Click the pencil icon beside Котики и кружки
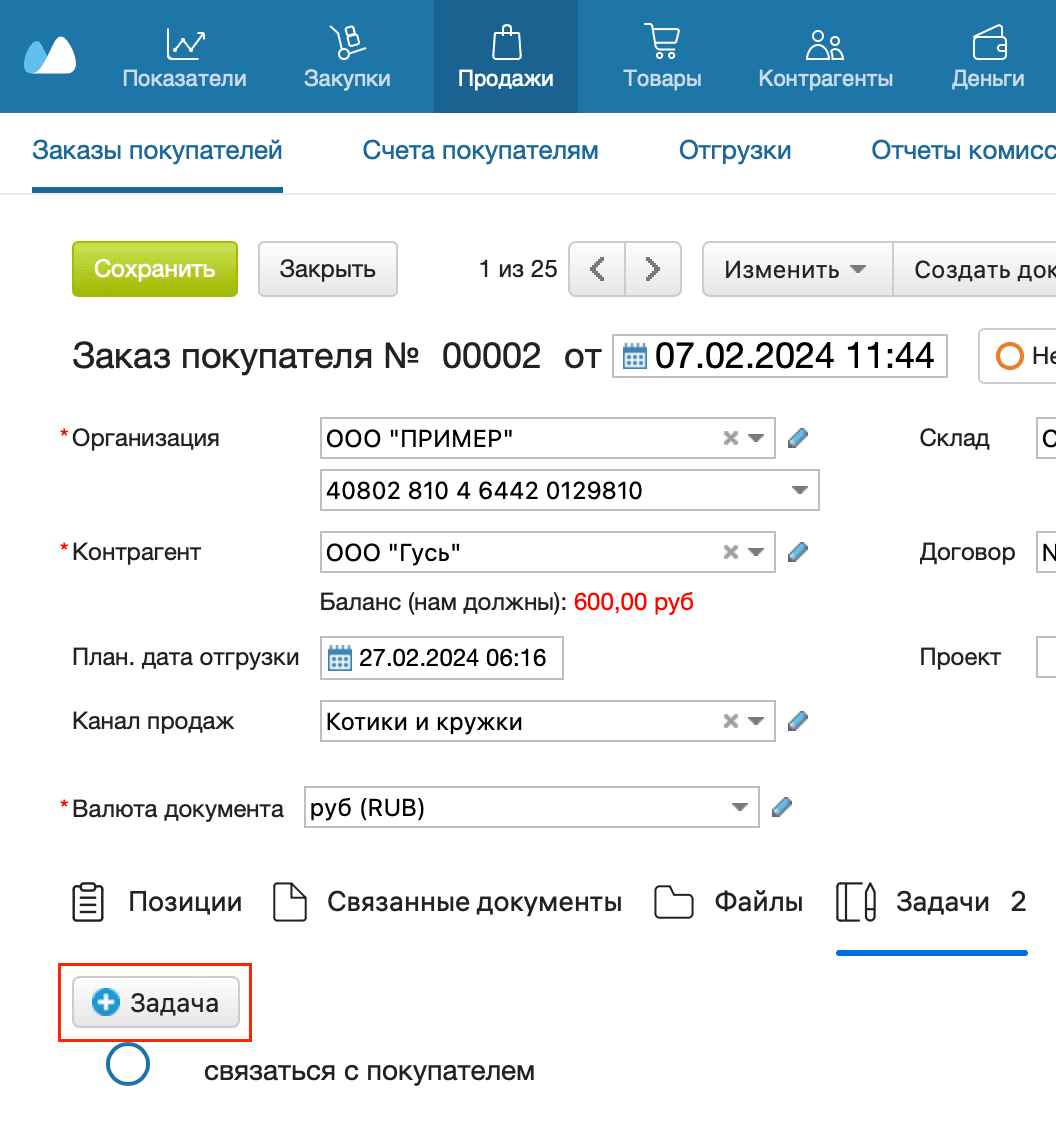 [796, 720]
